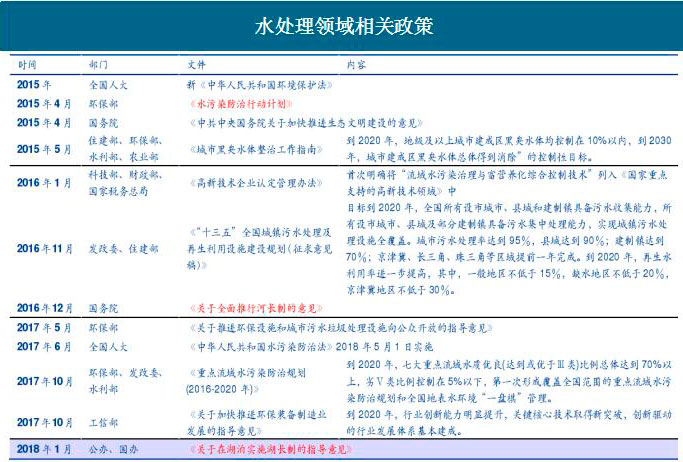Select 新《中华人民共和国环境保护法》 document cell
The image size is (683, 462).
click(260, 85)
